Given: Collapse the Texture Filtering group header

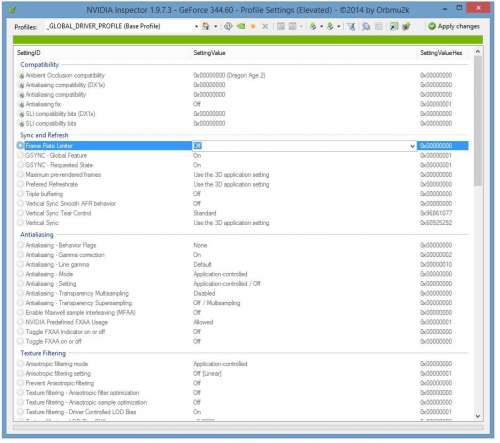Looking at the screenshot, I should [43, 353].
